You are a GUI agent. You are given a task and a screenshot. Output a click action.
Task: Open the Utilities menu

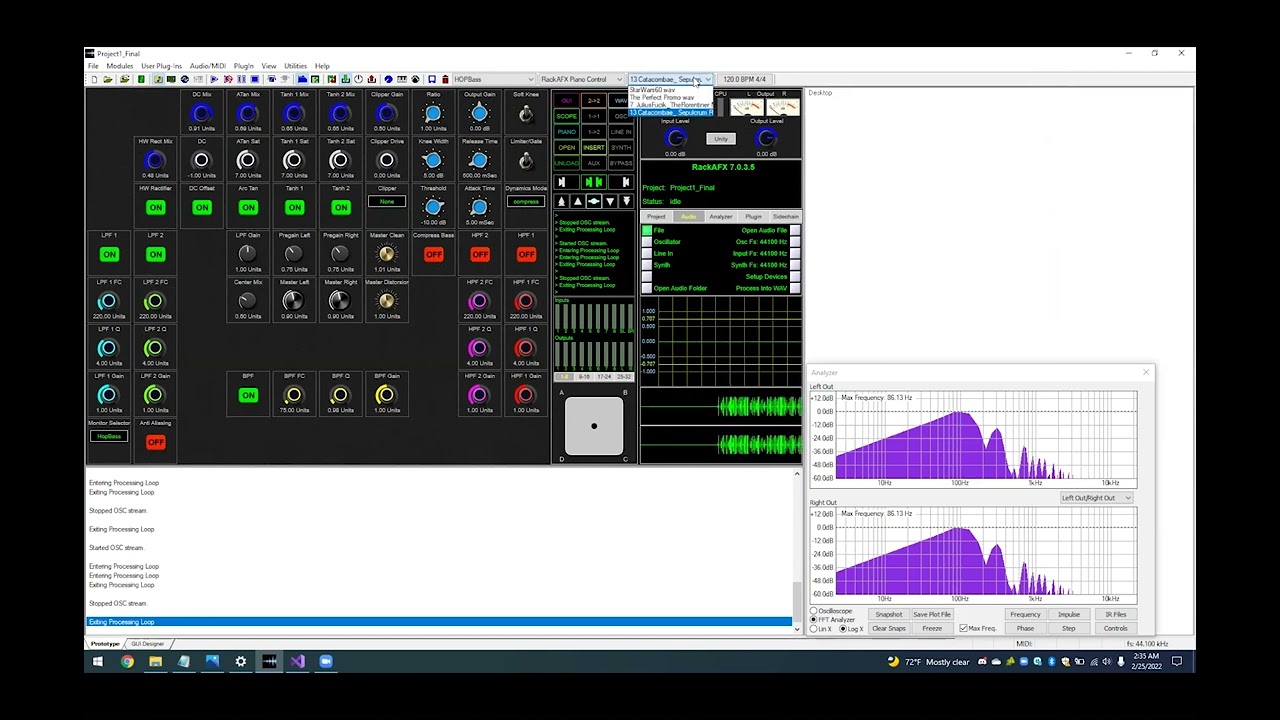point(295,66)
